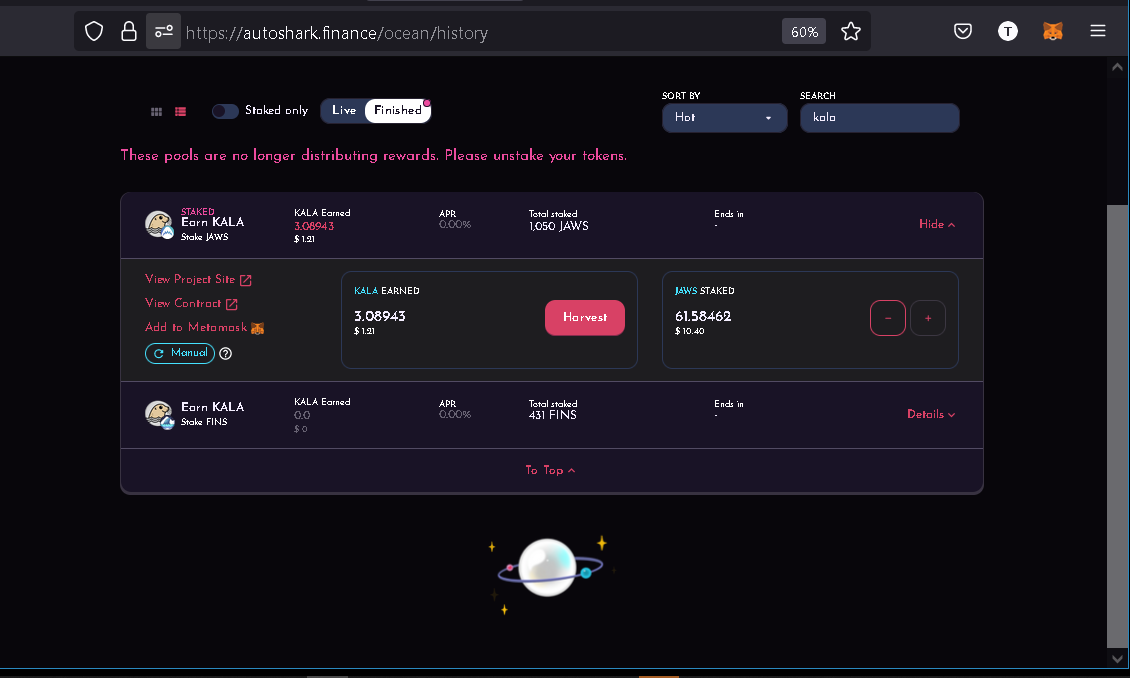Click the scrollbar up arrow
This screenshot has width=1130, height=678.
1117,67
